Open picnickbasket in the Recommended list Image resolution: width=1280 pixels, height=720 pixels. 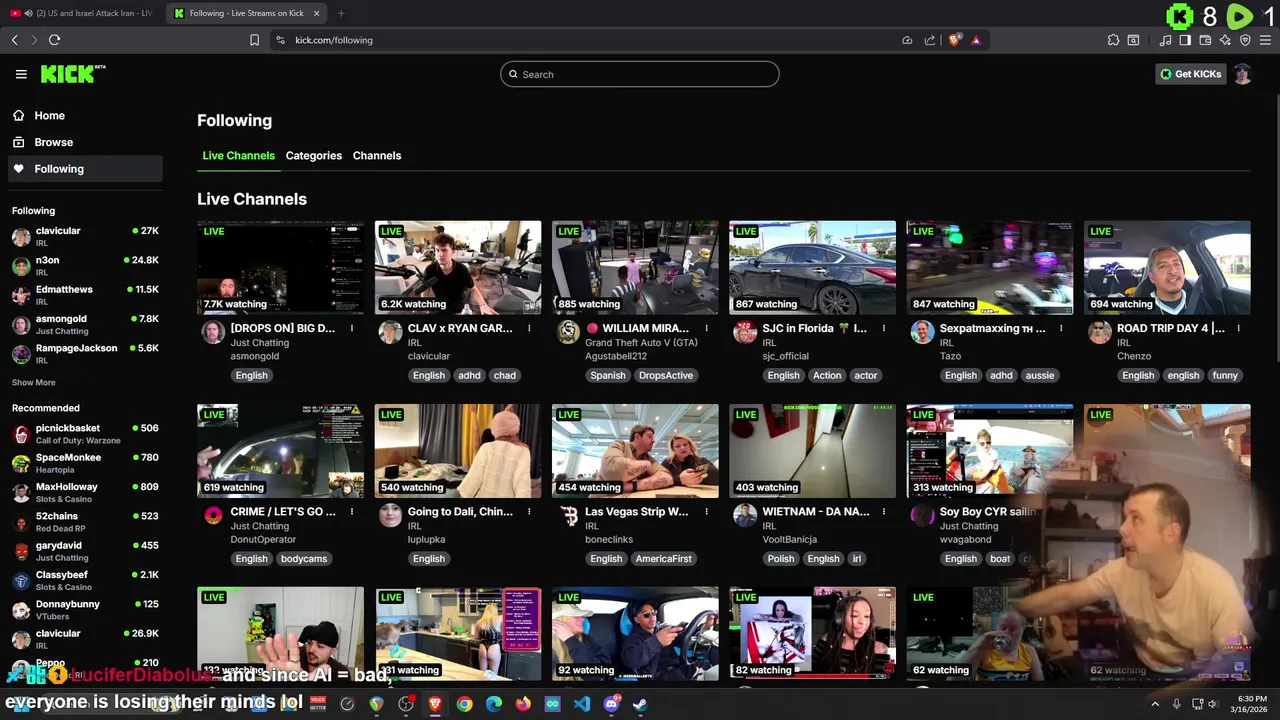click(x=85, y=434)
